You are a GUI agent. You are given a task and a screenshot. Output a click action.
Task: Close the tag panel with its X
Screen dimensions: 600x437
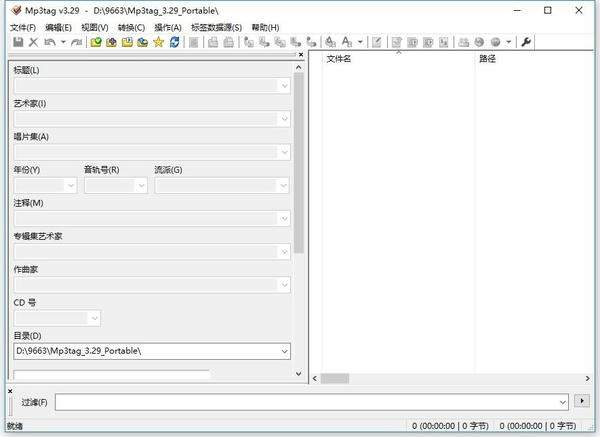pos(301,55)
